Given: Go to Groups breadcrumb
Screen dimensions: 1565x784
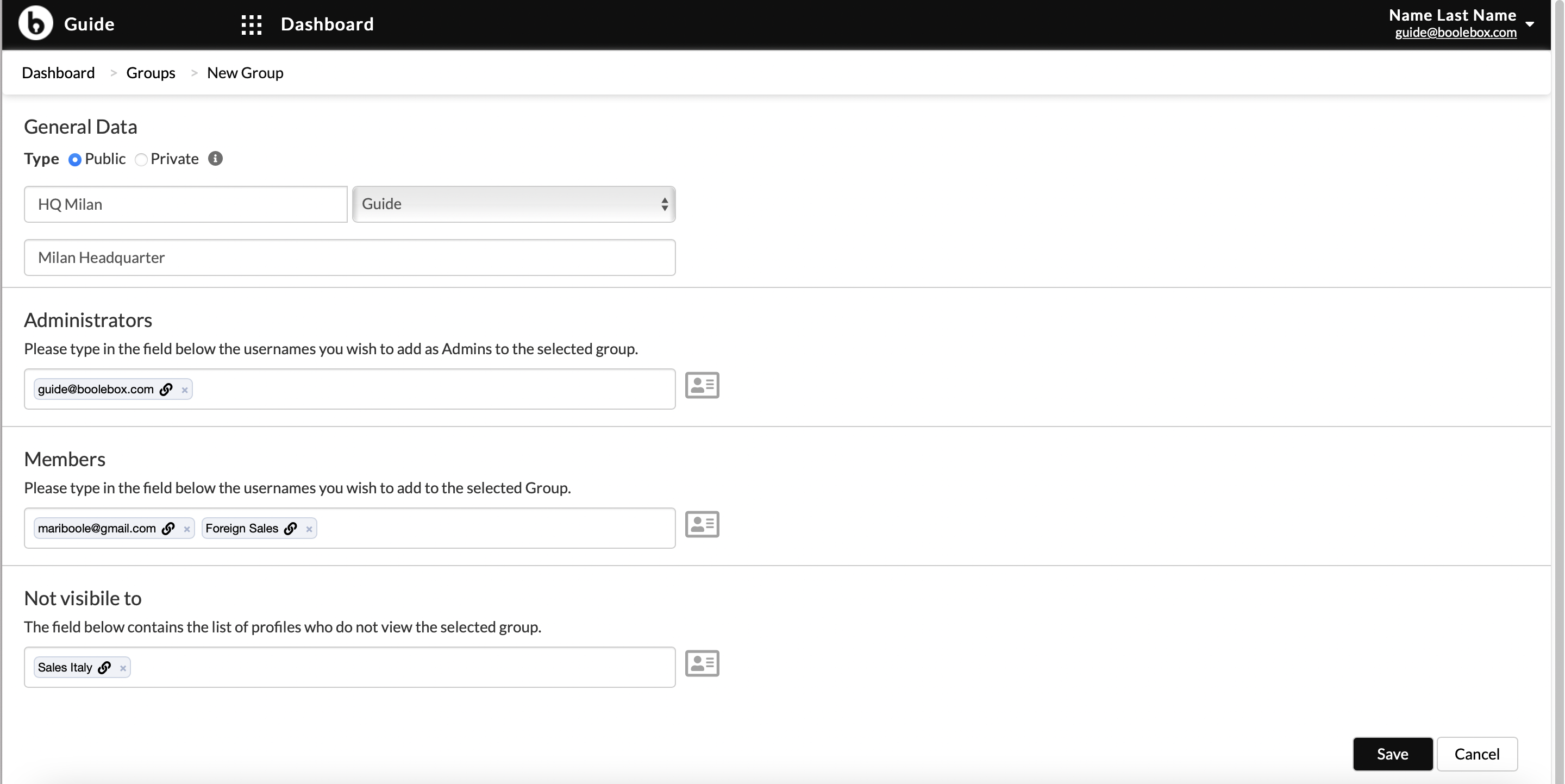Looking at the screenshot, I should click(151, 73).
